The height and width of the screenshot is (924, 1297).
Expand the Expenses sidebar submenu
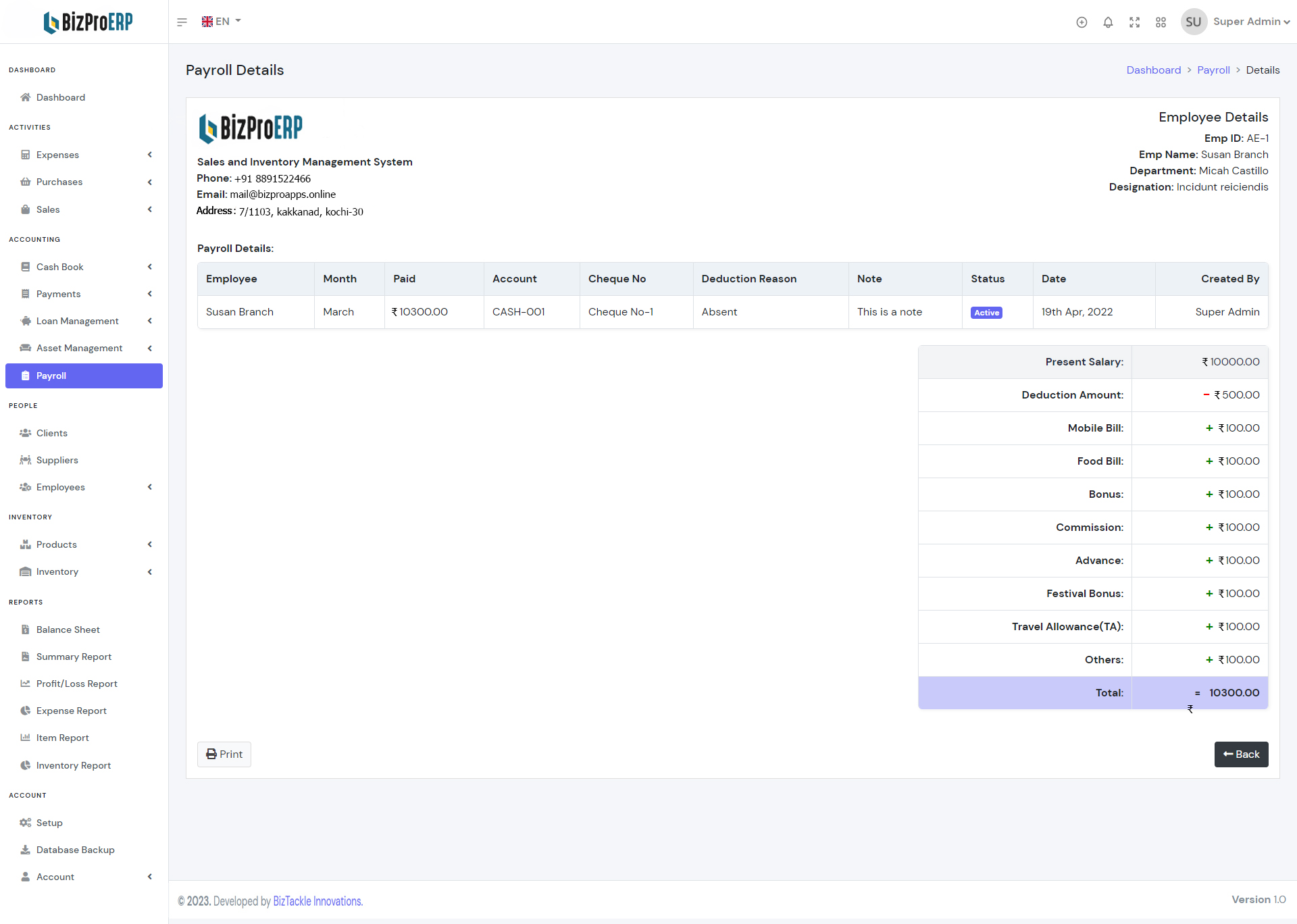(84, 155)
